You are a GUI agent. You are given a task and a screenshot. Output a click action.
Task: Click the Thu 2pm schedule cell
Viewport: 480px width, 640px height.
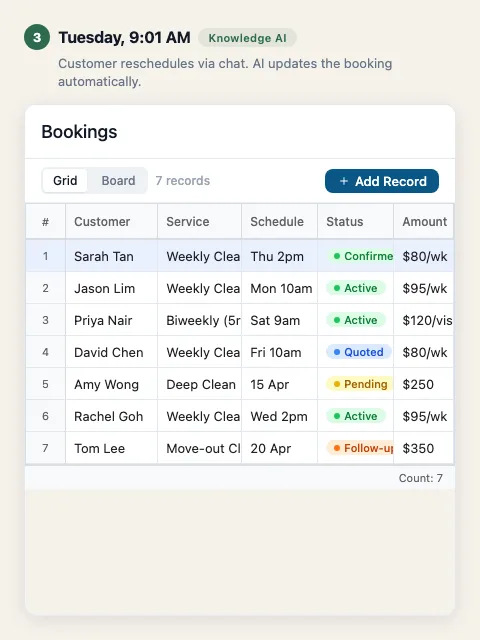(280, 256)
